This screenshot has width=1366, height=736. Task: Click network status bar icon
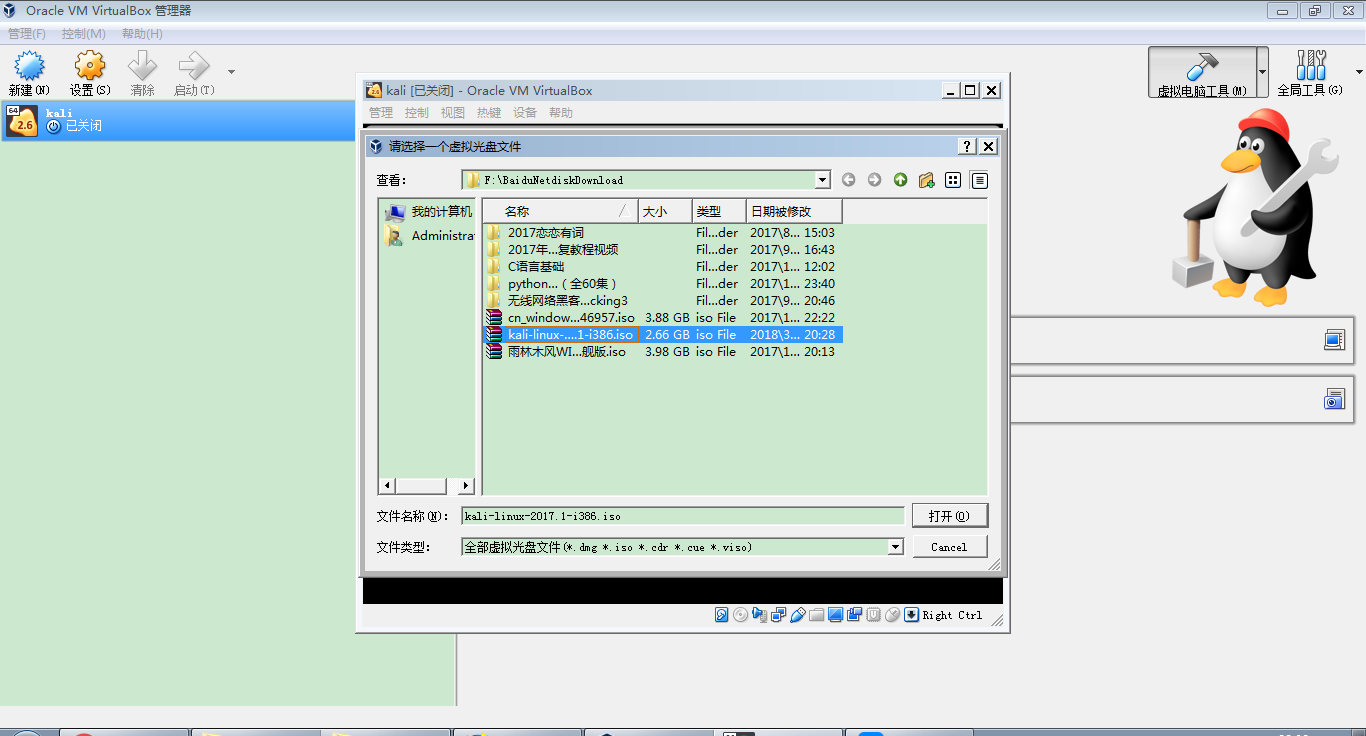(x=778, y=615)
